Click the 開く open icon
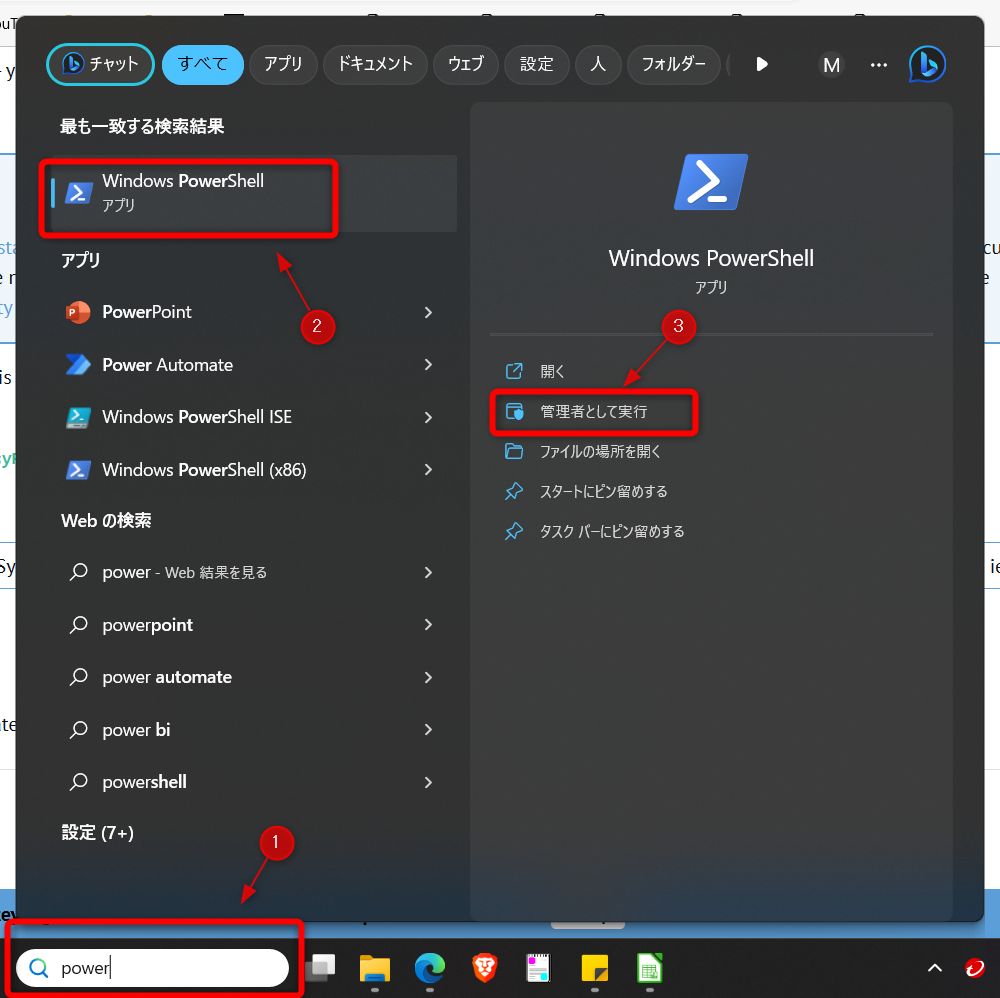The image size is (1000, 998). click(514, 371)
